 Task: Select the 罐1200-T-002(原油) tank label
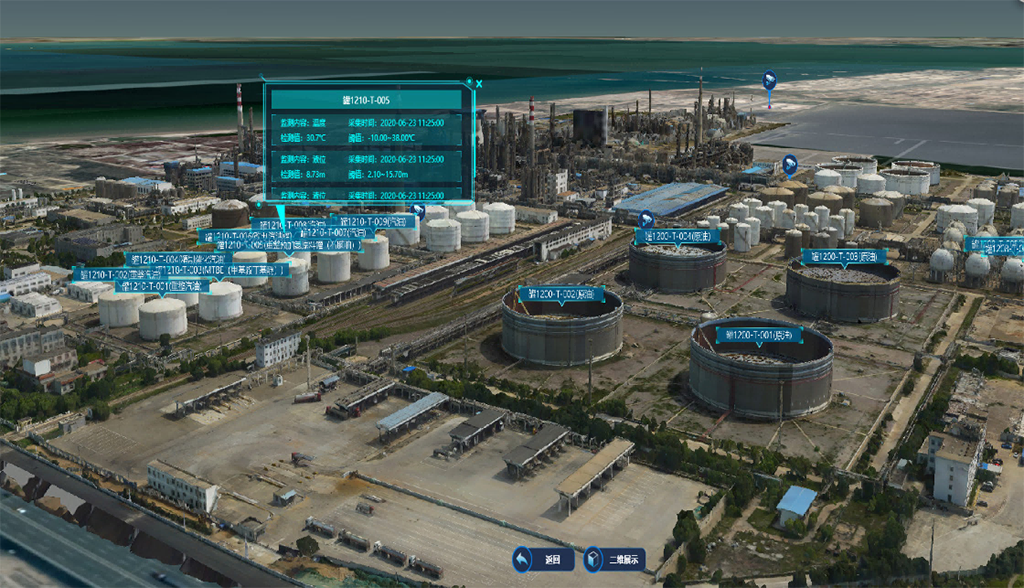tap(561, 295)
